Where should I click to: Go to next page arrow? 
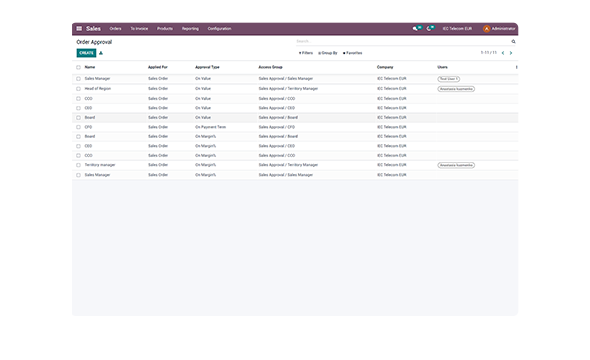click(511, 53)
